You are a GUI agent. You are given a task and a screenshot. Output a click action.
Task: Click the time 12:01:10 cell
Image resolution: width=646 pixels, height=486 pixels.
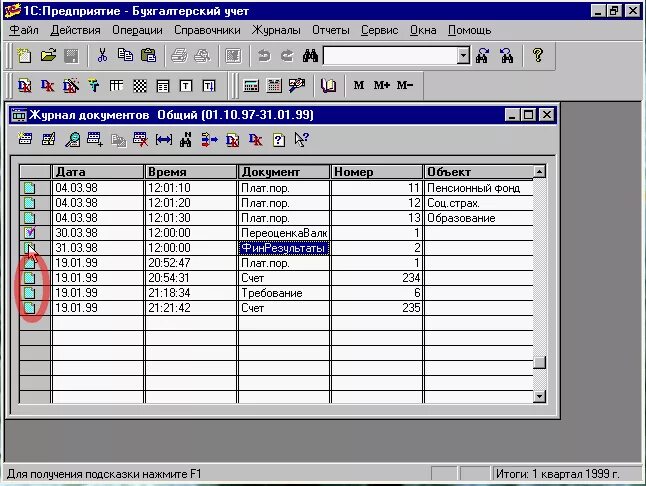[x=191, y=188]
